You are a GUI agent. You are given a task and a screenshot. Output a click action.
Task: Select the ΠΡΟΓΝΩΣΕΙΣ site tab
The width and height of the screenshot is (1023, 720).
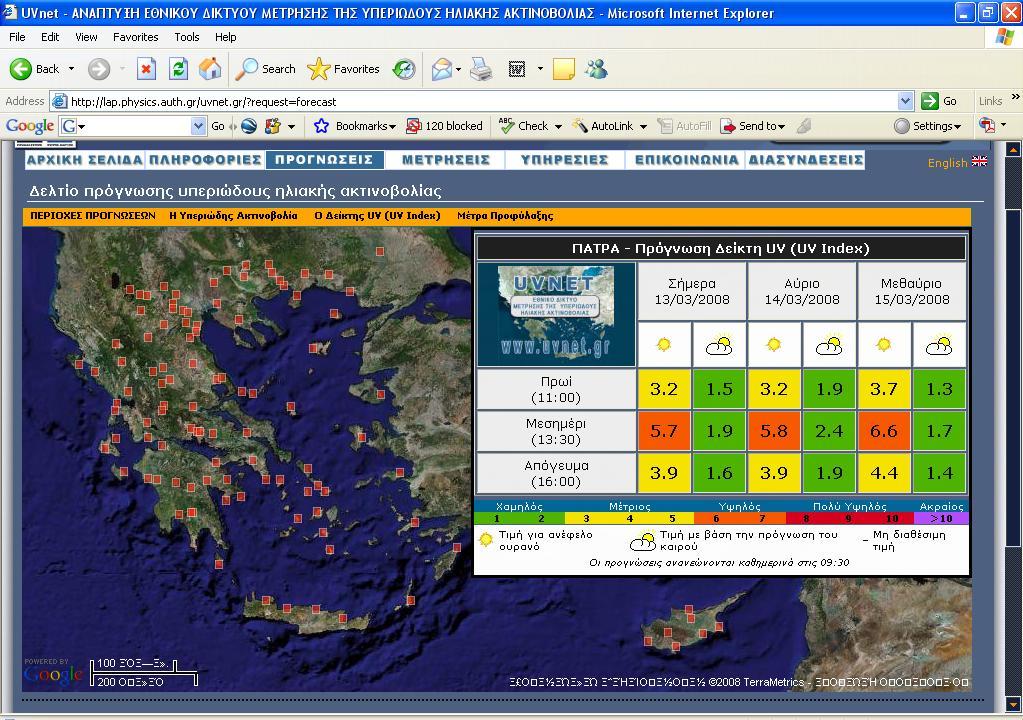pyautogui.click(x=324, y=160)
